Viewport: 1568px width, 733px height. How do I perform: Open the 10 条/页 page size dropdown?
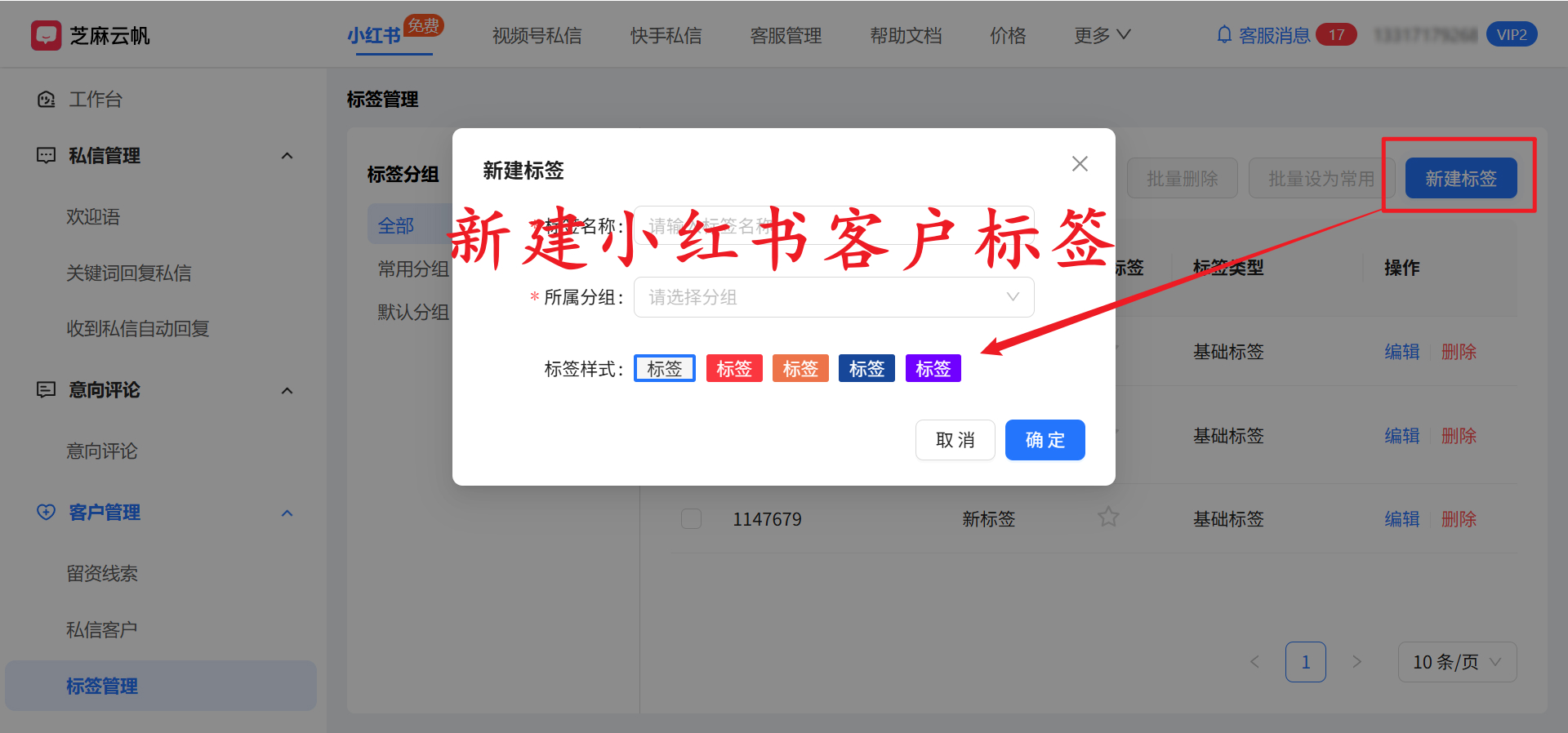1457,662
